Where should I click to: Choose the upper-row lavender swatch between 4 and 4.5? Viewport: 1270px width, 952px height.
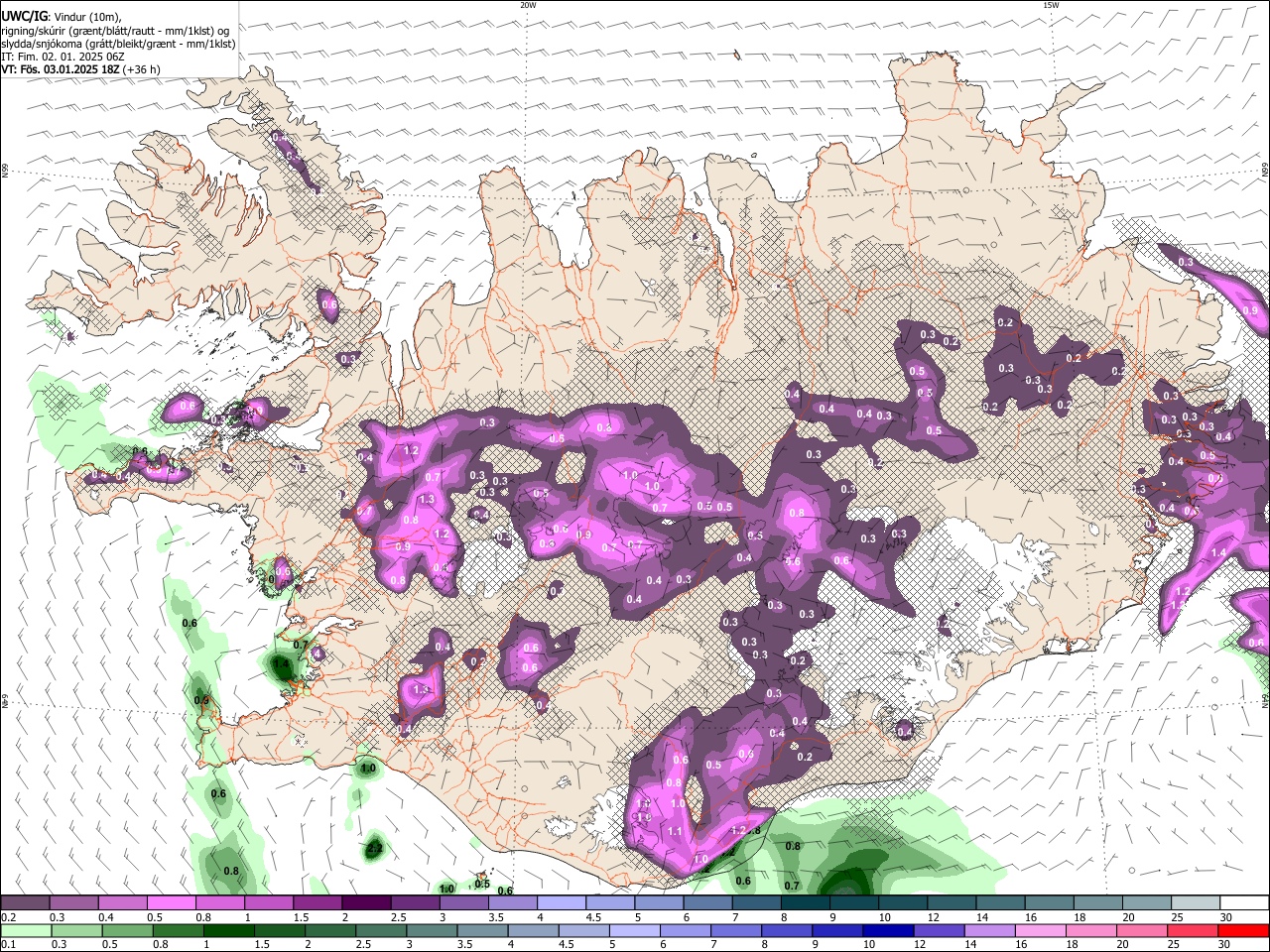[562, 903]
